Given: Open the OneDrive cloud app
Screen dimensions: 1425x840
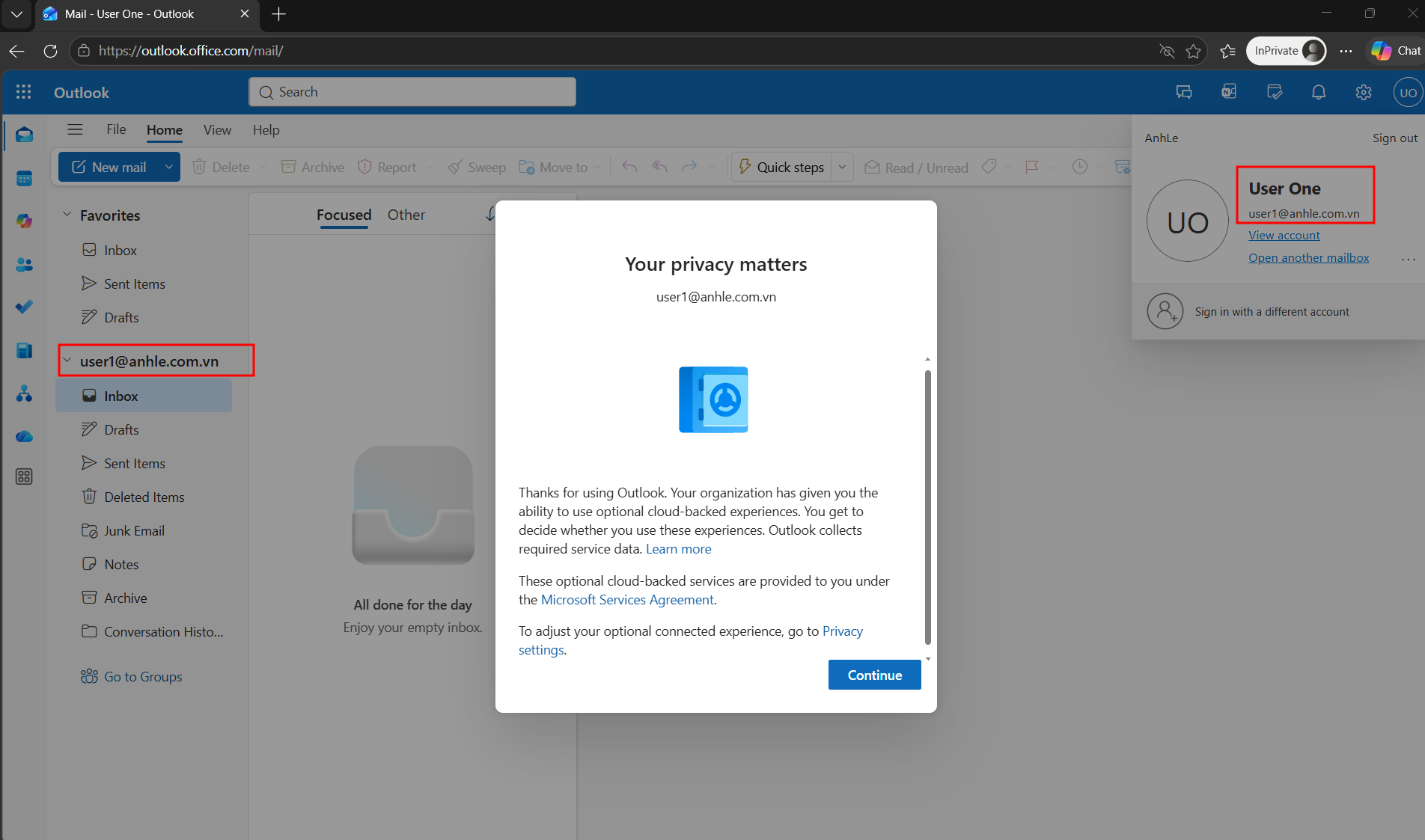Looking at the screenshot, I should tap(24, 436).
